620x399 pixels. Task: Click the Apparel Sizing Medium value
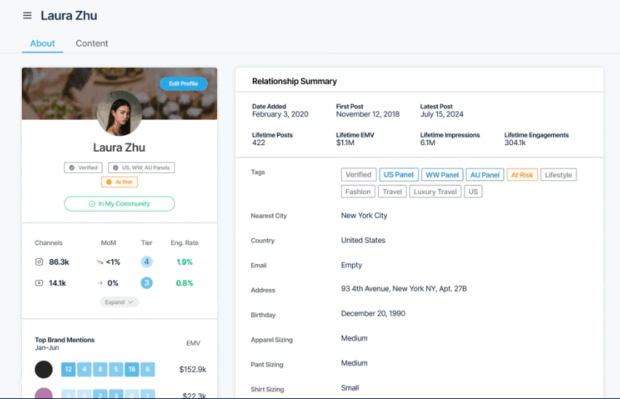[354, 338]
